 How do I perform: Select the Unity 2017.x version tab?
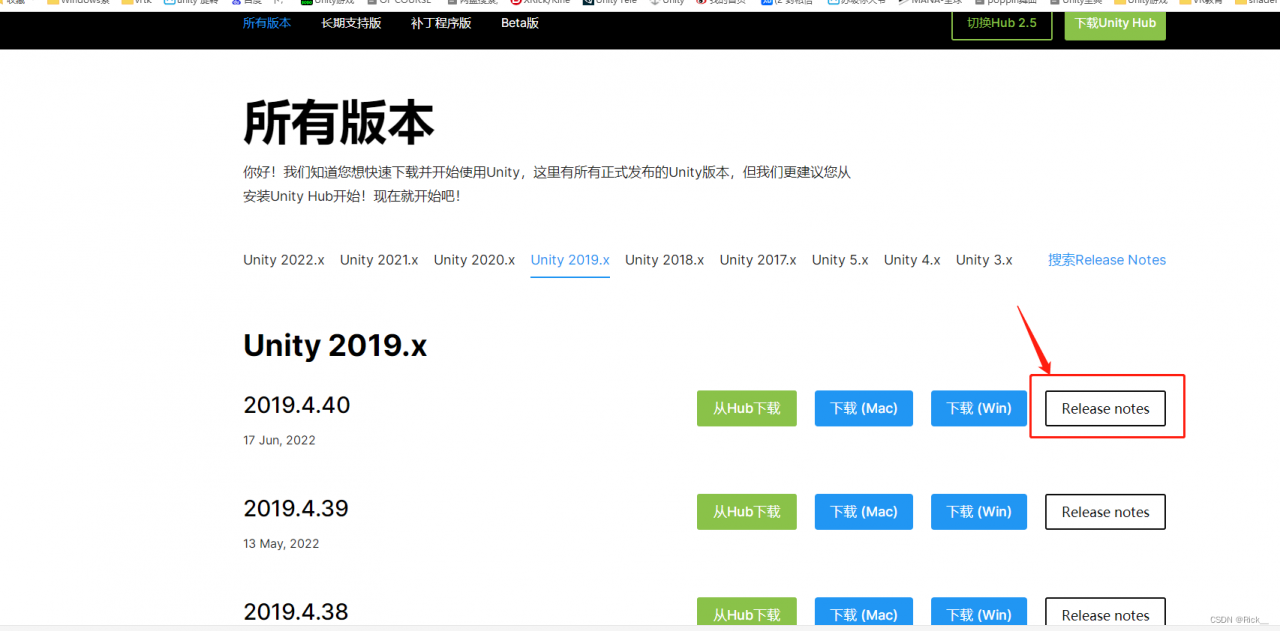click(758, 260)
